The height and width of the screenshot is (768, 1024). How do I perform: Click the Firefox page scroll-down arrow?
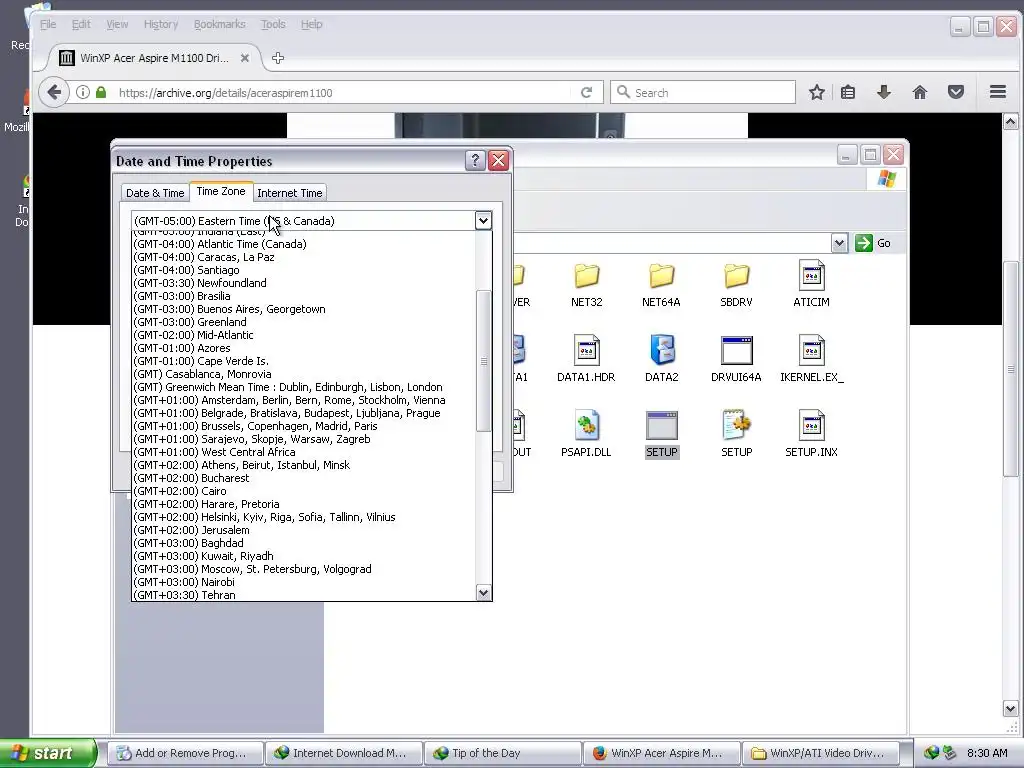pos(1010,709)
